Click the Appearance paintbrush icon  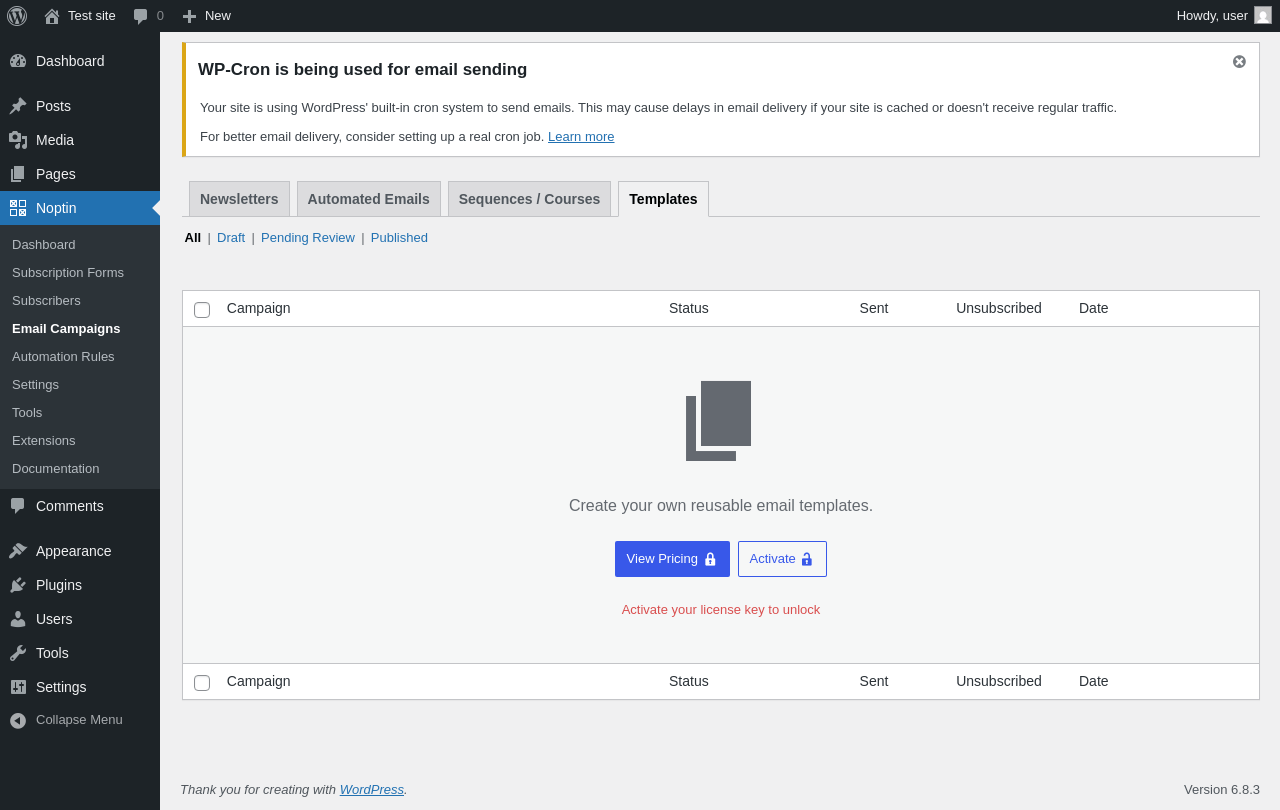tap(18, 551)
